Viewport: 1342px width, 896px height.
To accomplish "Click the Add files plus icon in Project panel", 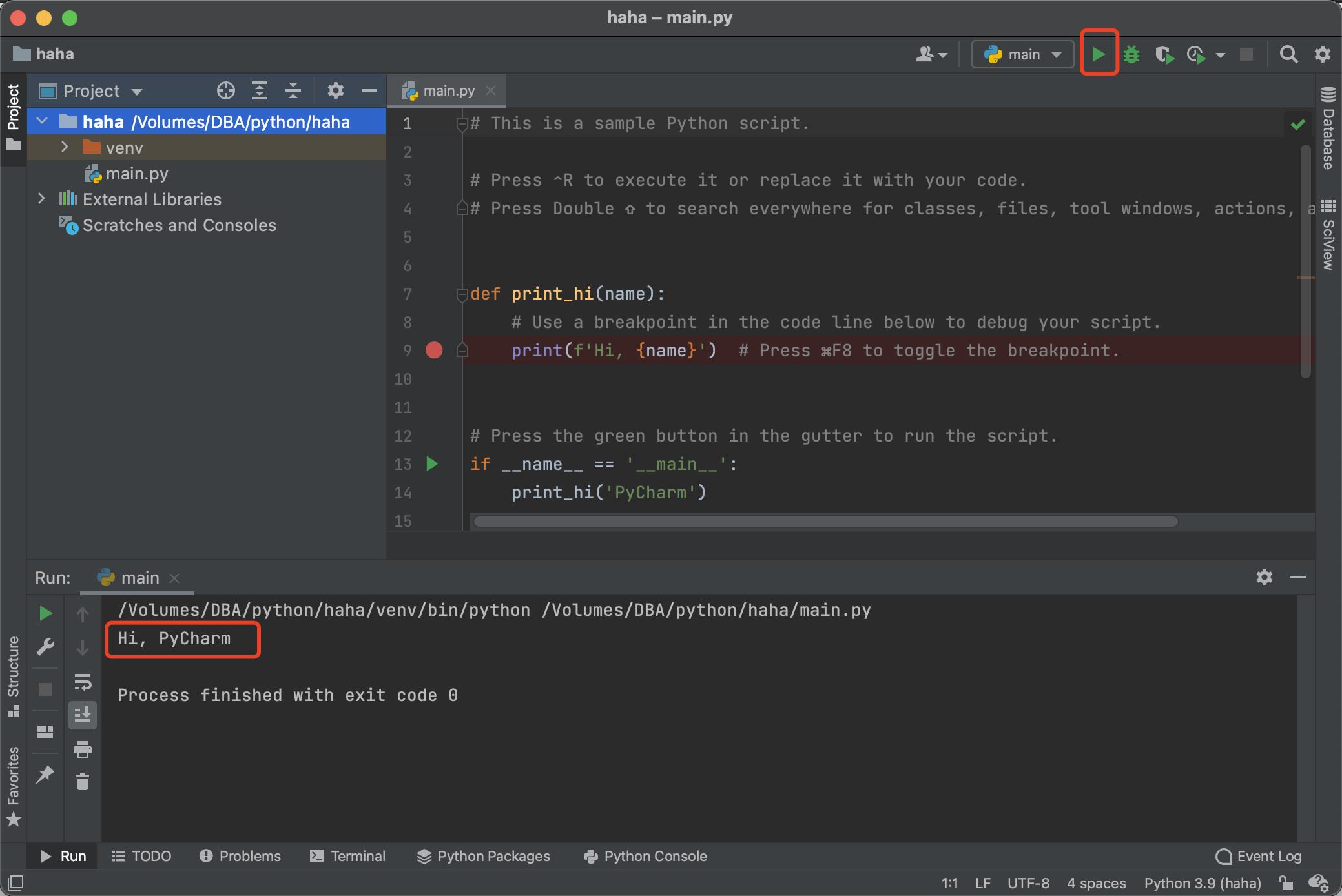I will (x=225, y=91).
